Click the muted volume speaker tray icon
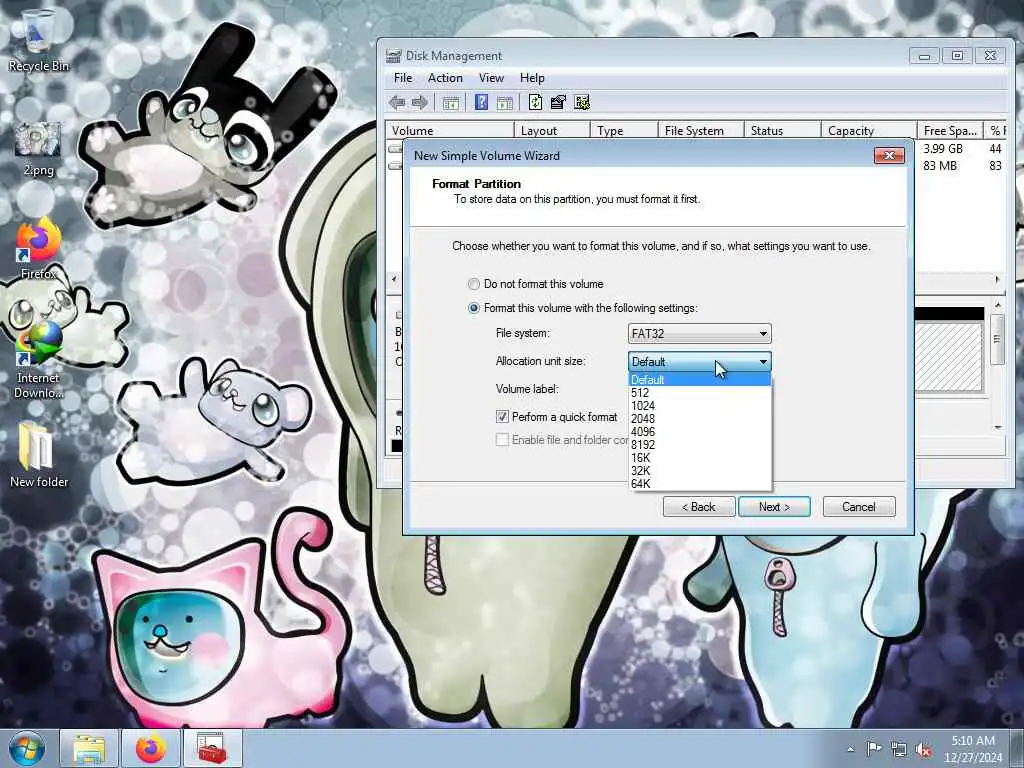Screen dimensions: 1024x768 pos(923,749)
